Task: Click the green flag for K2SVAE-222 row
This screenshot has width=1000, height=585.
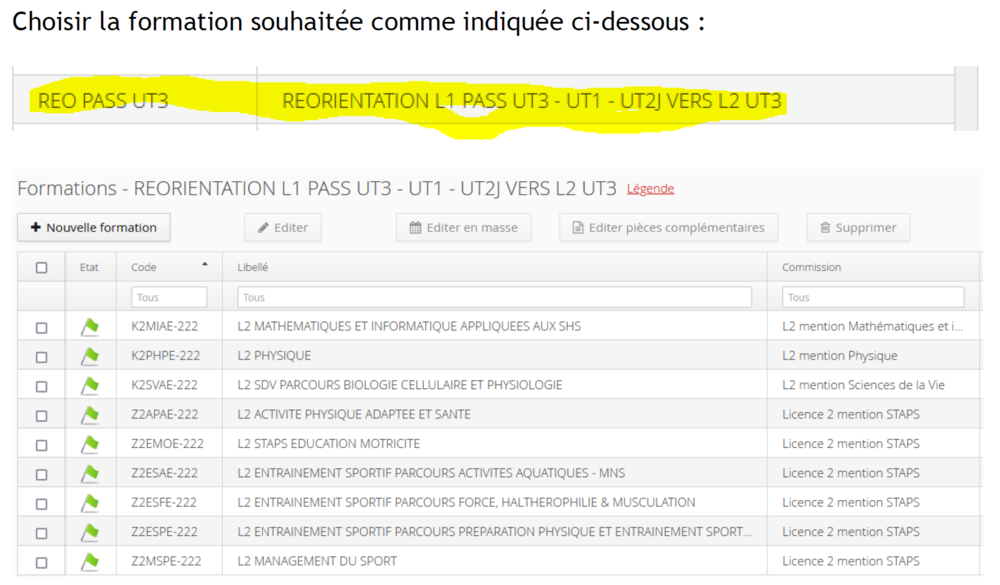Action: tap(90, 385)
